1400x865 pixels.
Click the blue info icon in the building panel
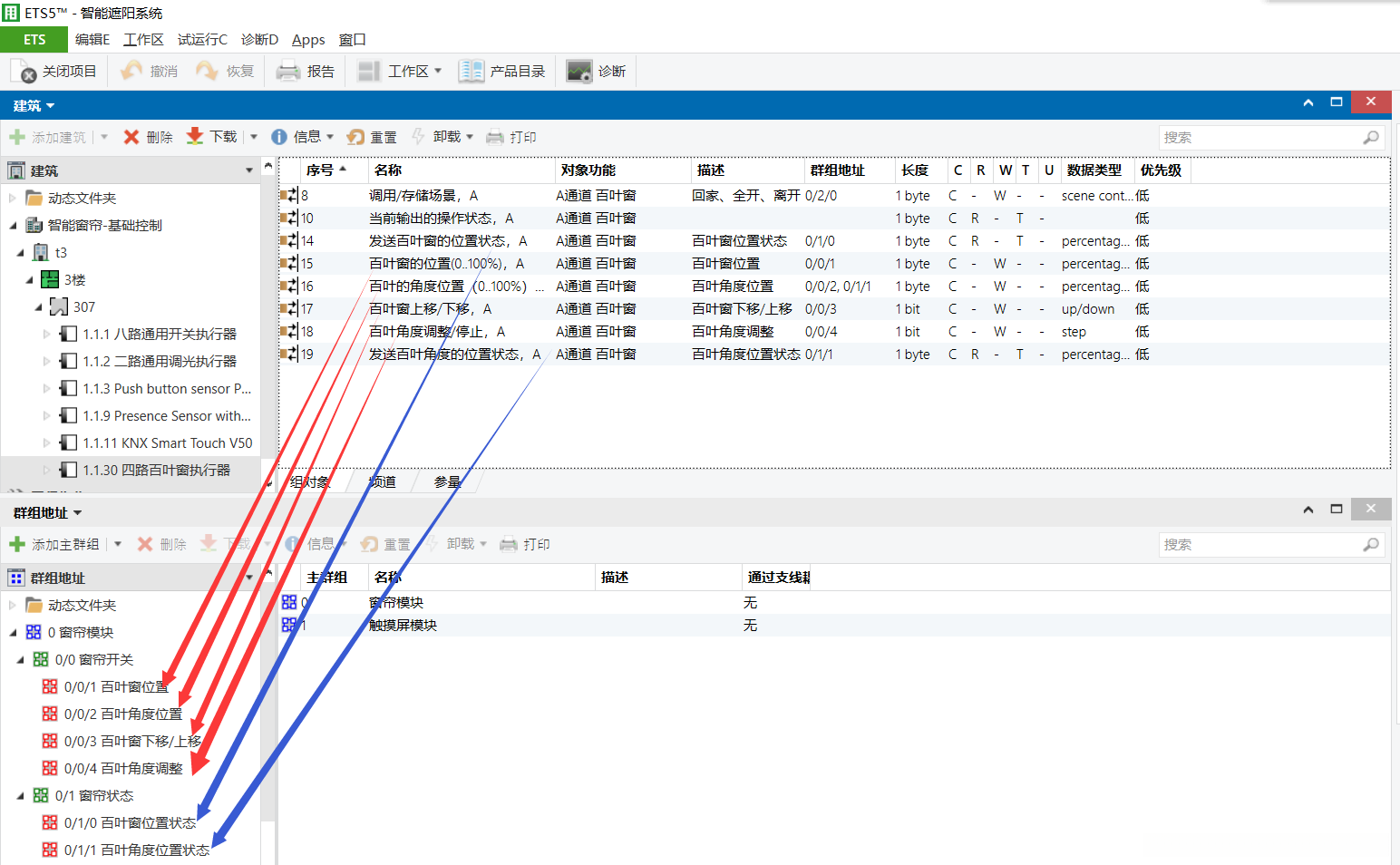click(279, 137)
